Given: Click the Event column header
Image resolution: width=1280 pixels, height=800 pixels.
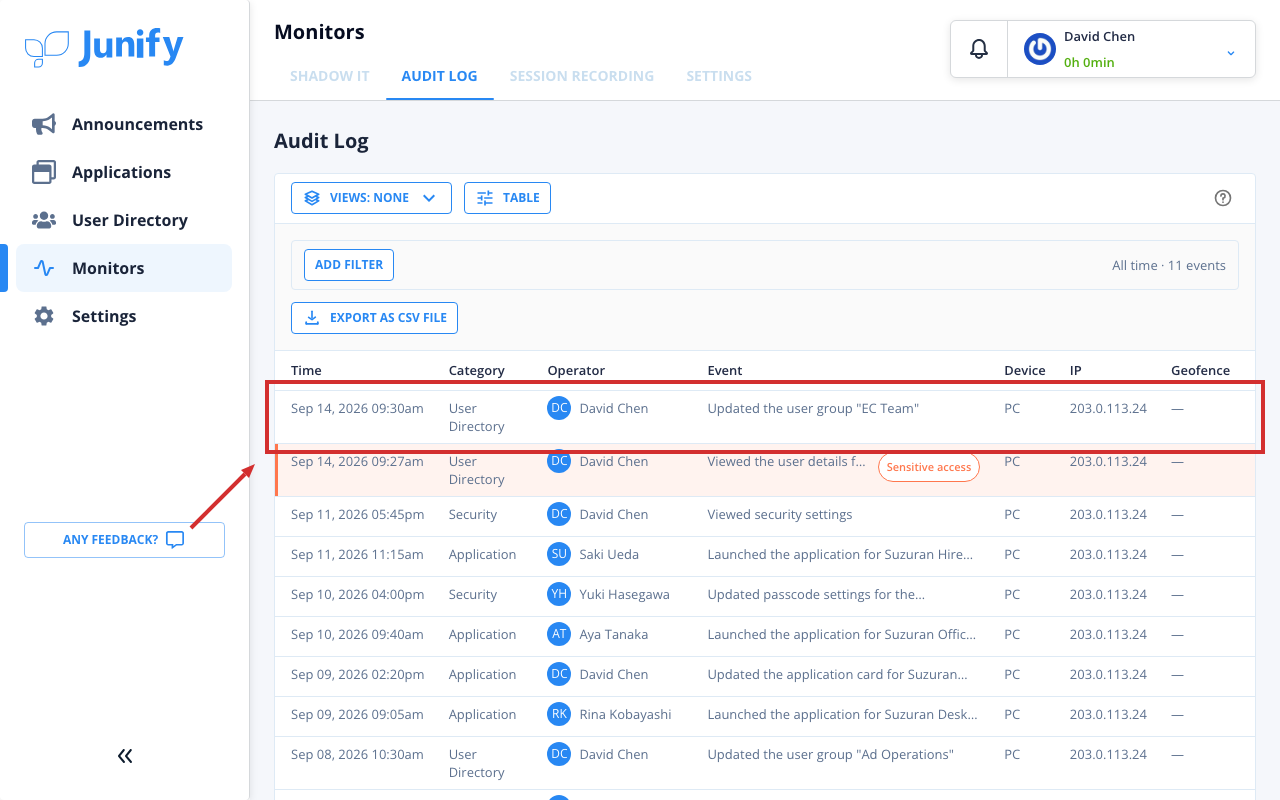Looking at the screenshot, I should pos(725,370).
